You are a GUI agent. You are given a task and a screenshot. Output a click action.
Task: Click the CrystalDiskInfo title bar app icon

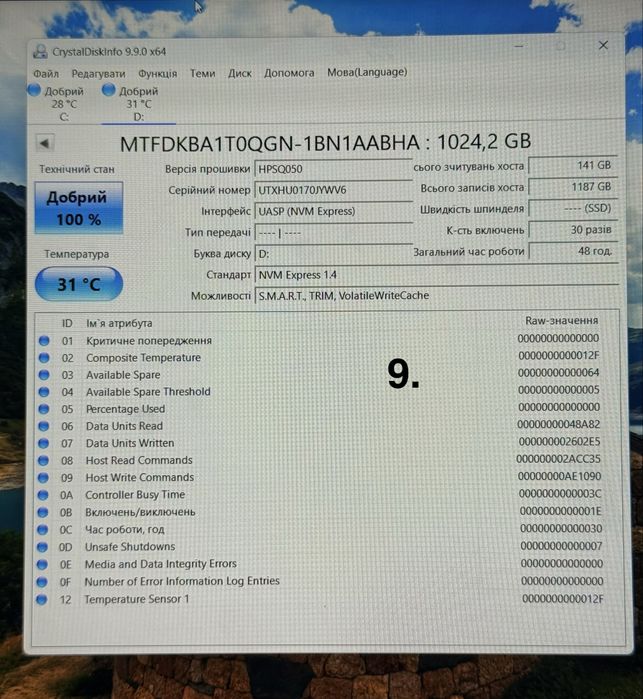[x=40, y=52]
